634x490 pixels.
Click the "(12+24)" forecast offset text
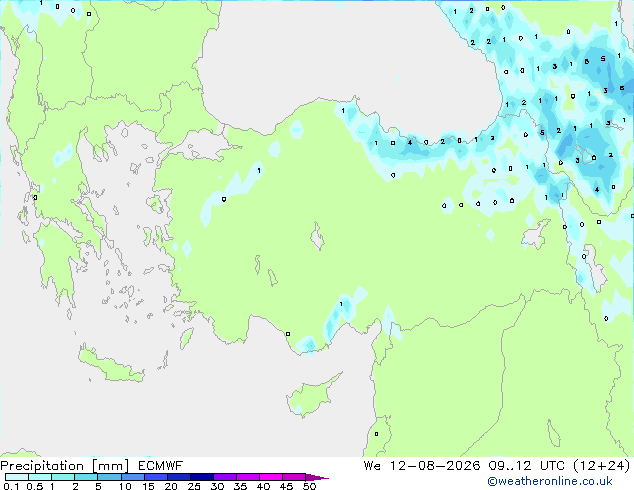(x=602, y=466)
